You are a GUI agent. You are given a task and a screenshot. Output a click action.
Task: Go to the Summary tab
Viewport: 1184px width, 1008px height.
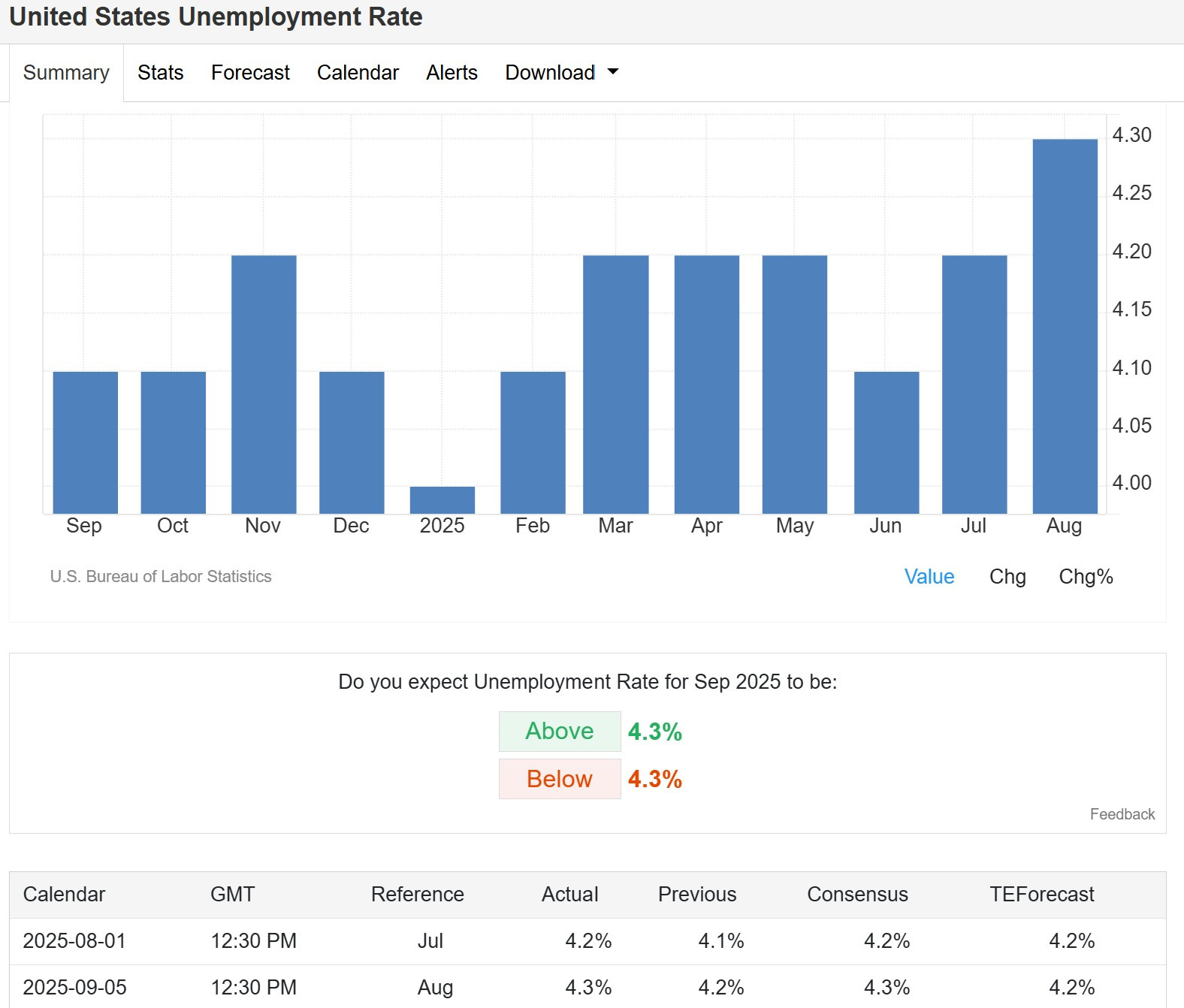pyautogui.click(x=66, y=73)
